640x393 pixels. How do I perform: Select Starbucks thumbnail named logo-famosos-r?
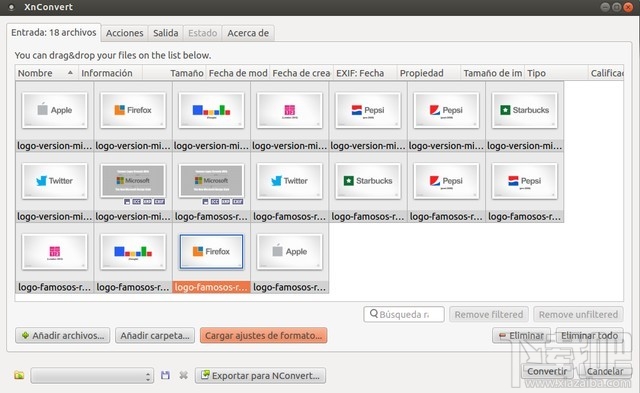[x=368, y=181]
